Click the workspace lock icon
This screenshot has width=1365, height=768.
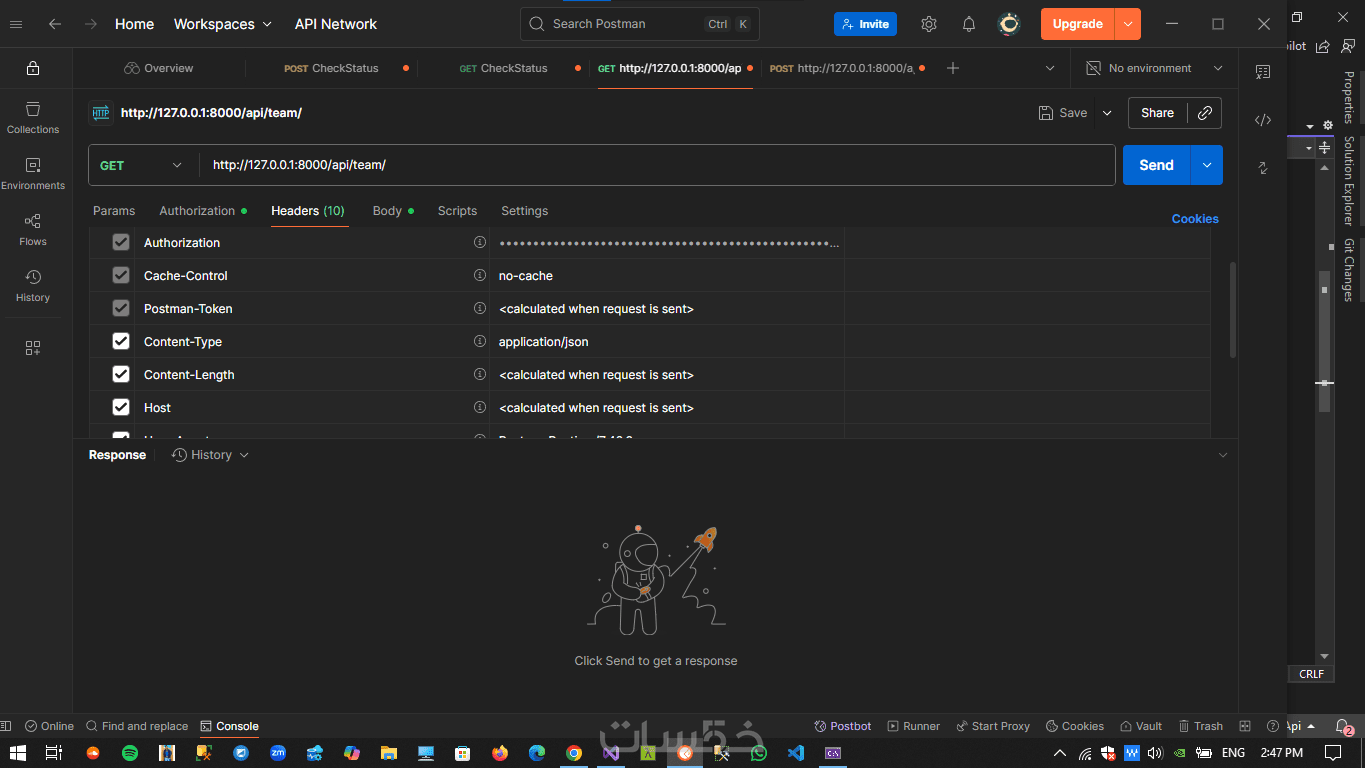33,68
